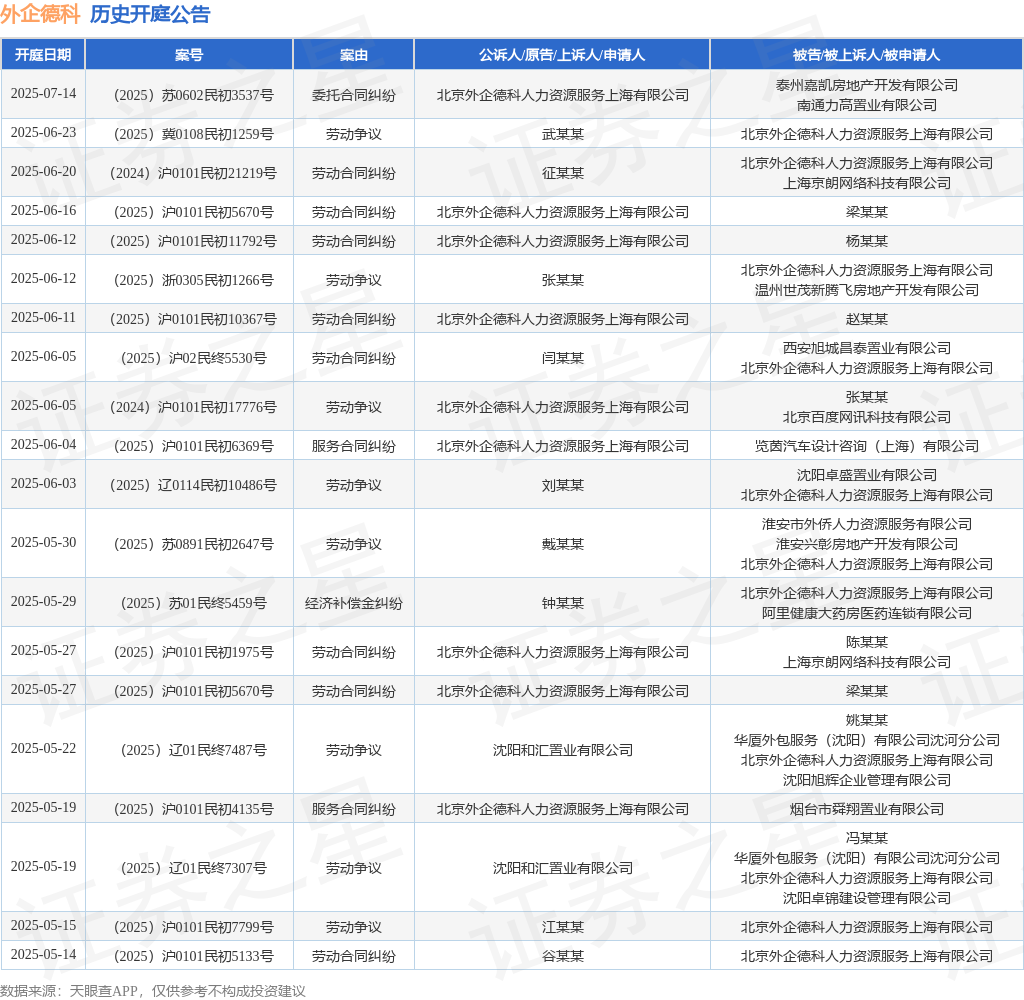Select defendant 赵某某

(x=867, y=319)
